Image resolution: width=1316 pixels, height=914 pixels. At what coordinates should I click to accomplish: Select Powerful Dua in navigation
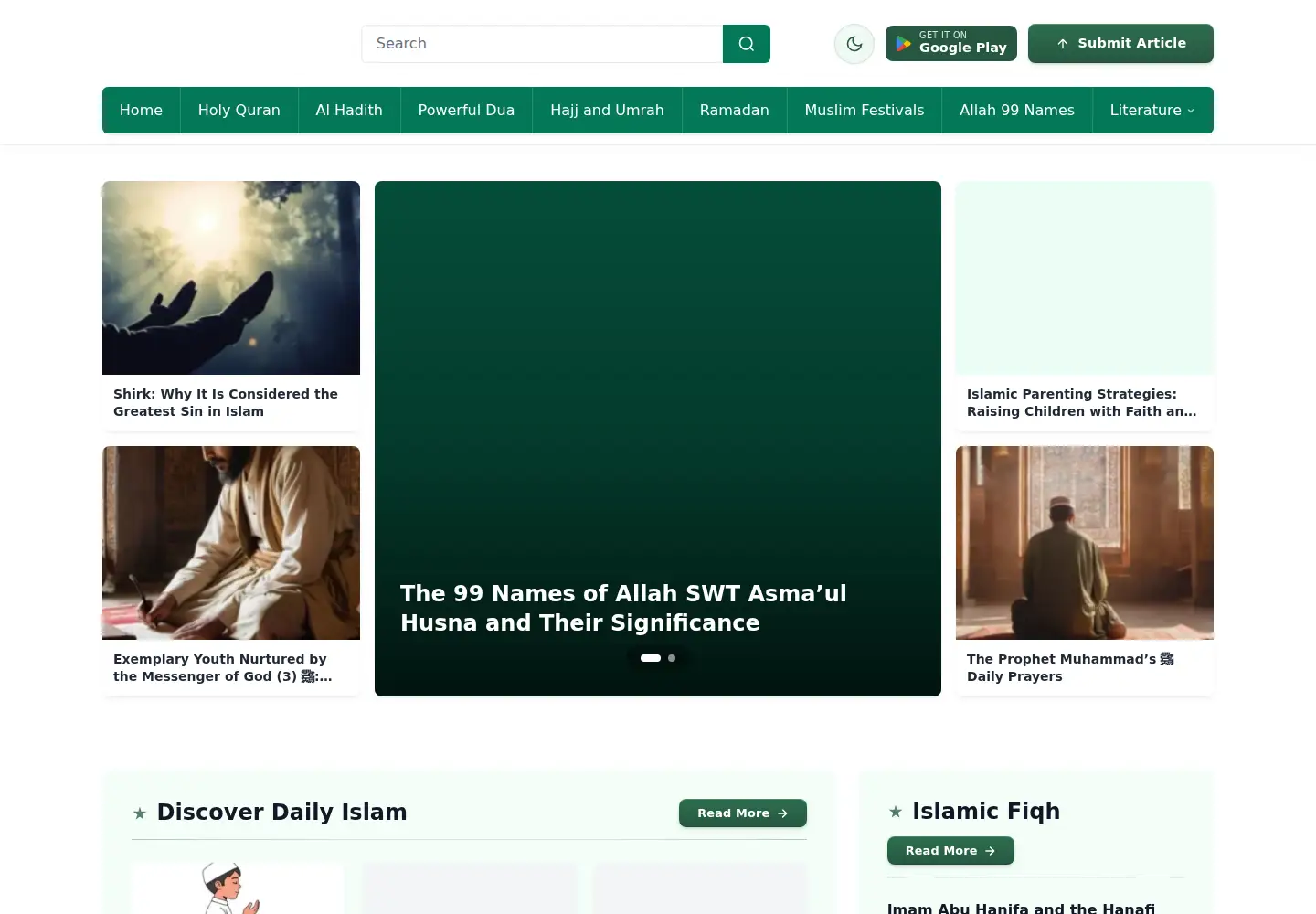point(466,110)
